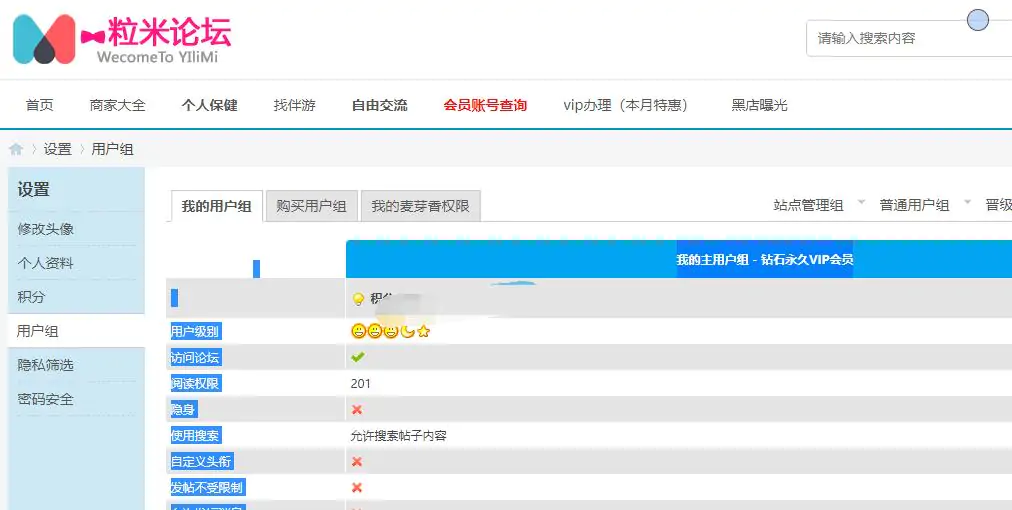Open 修改头像 in settings sidebar

pyautogui.click(x=45, y=229)
